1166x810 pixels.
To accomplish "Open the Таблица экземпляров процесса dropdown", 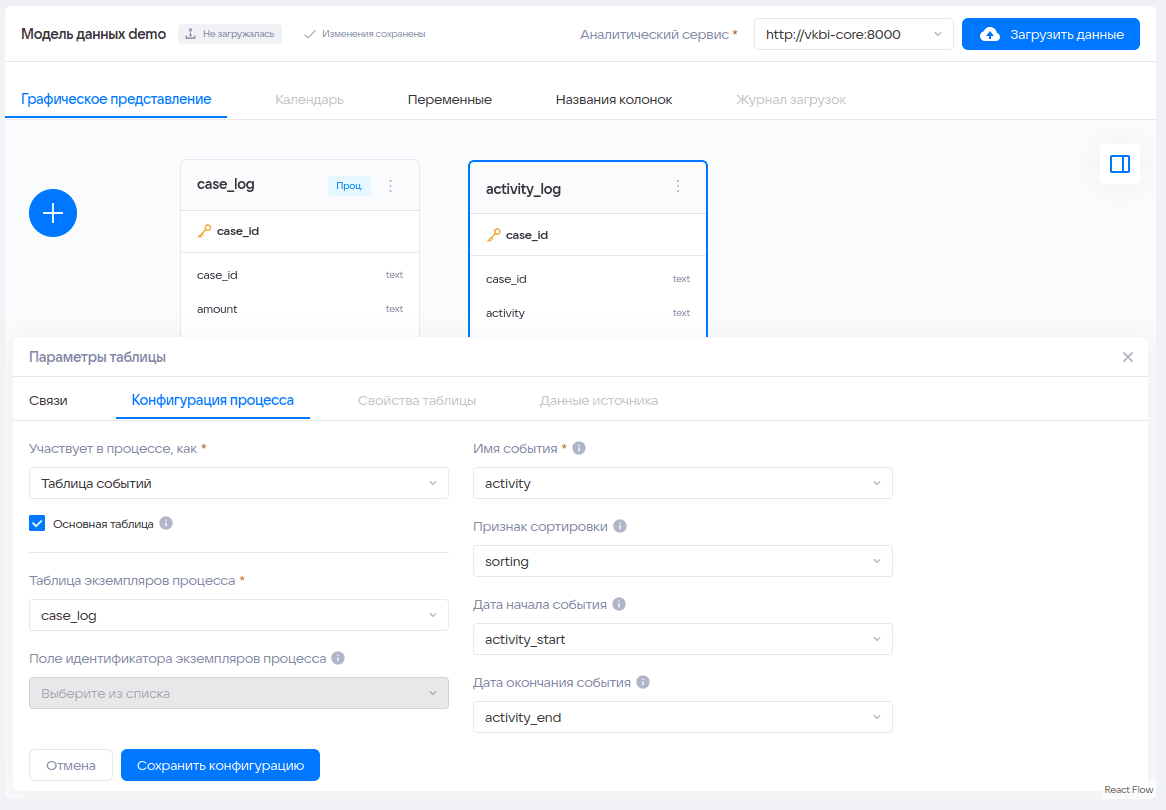I will click(239, 615).
